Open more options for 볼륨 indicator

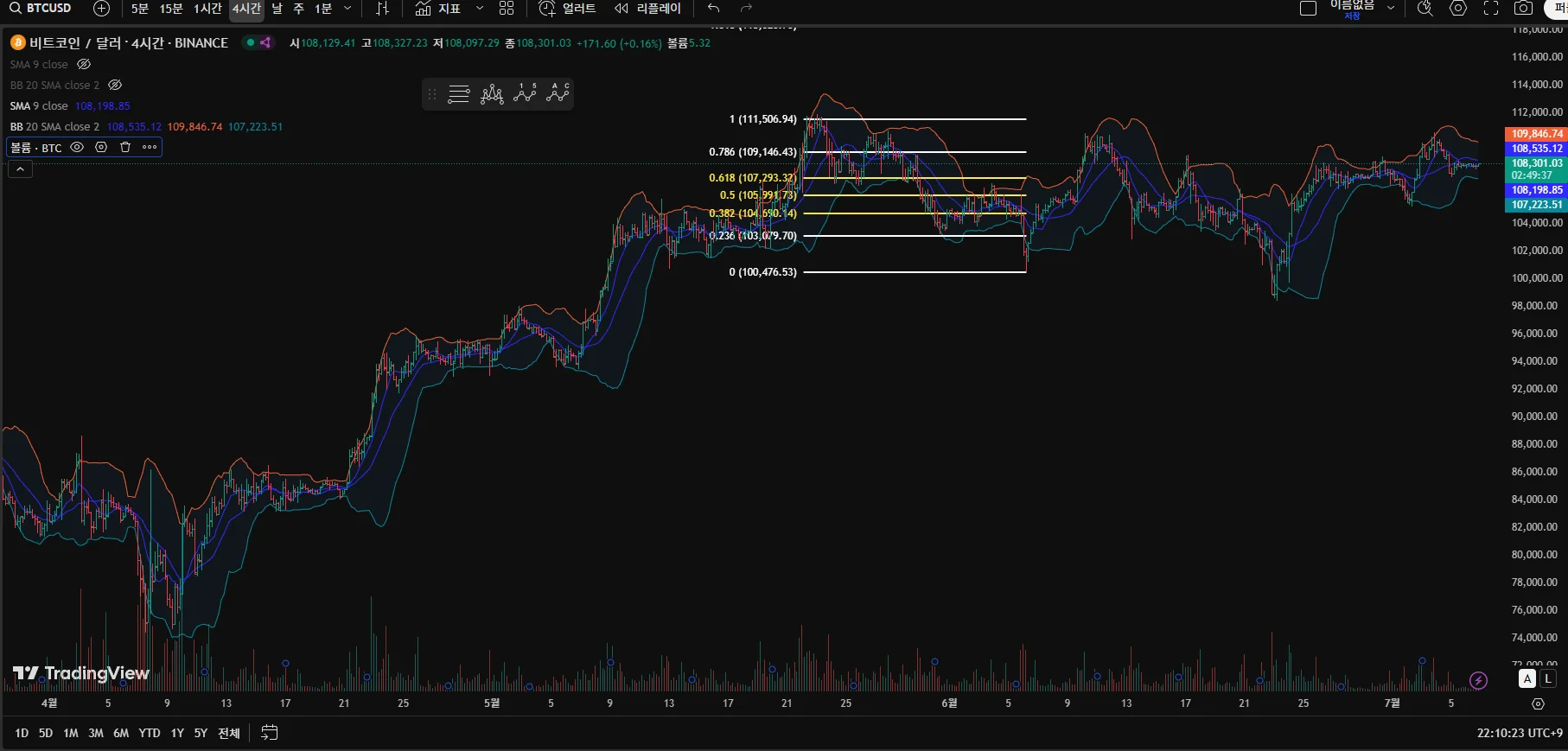tap(150, 147)
